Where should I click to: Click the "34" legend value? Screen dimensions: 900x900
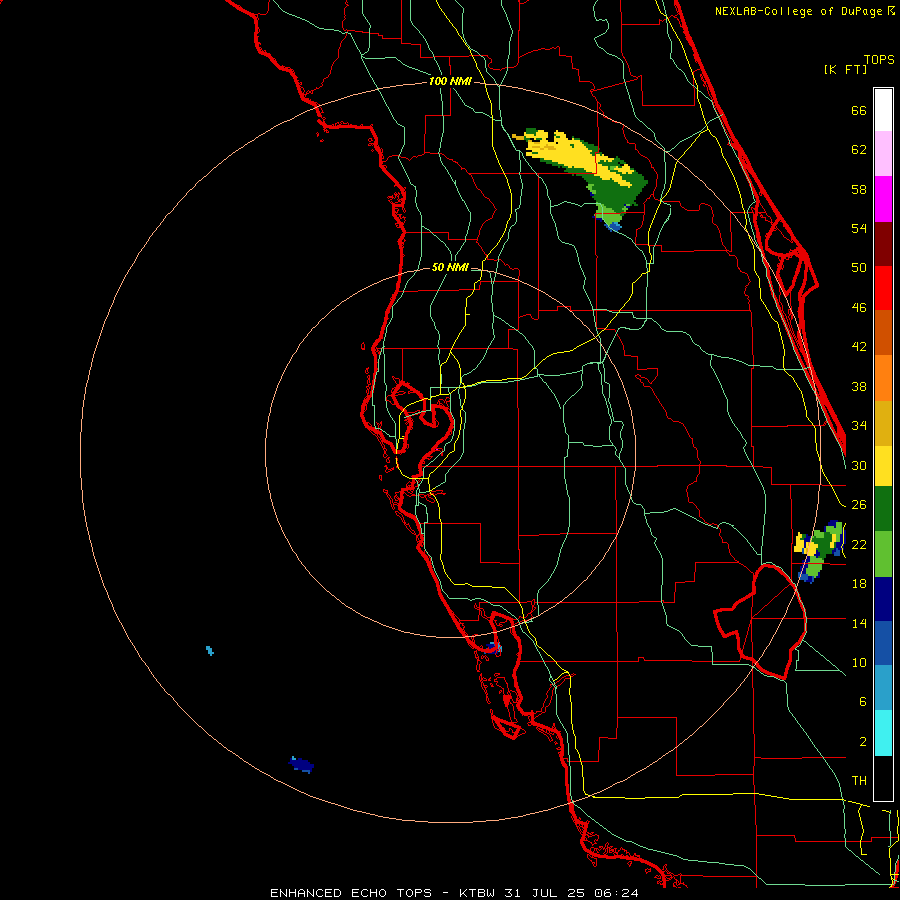pyautogui.click(x=859, y=426)
